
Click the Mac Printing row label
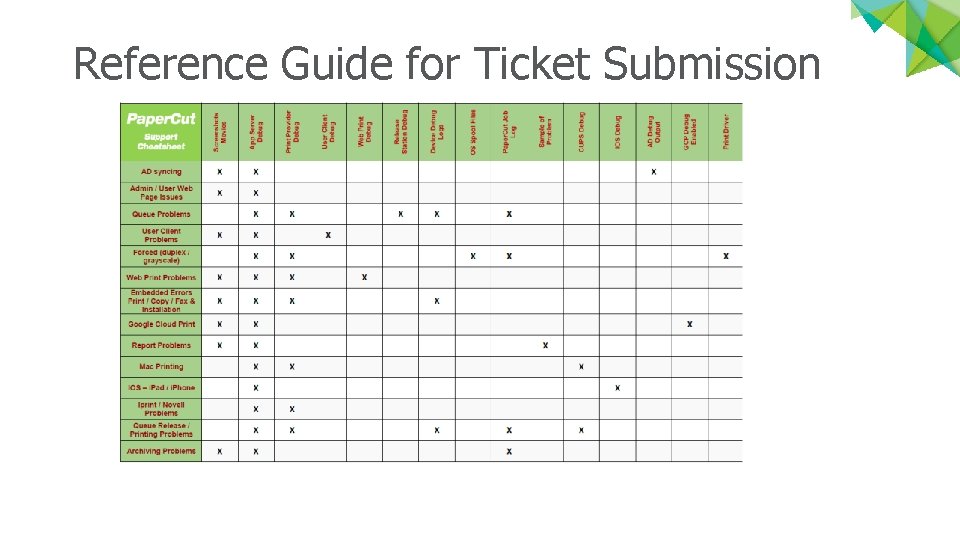point(161,367)
